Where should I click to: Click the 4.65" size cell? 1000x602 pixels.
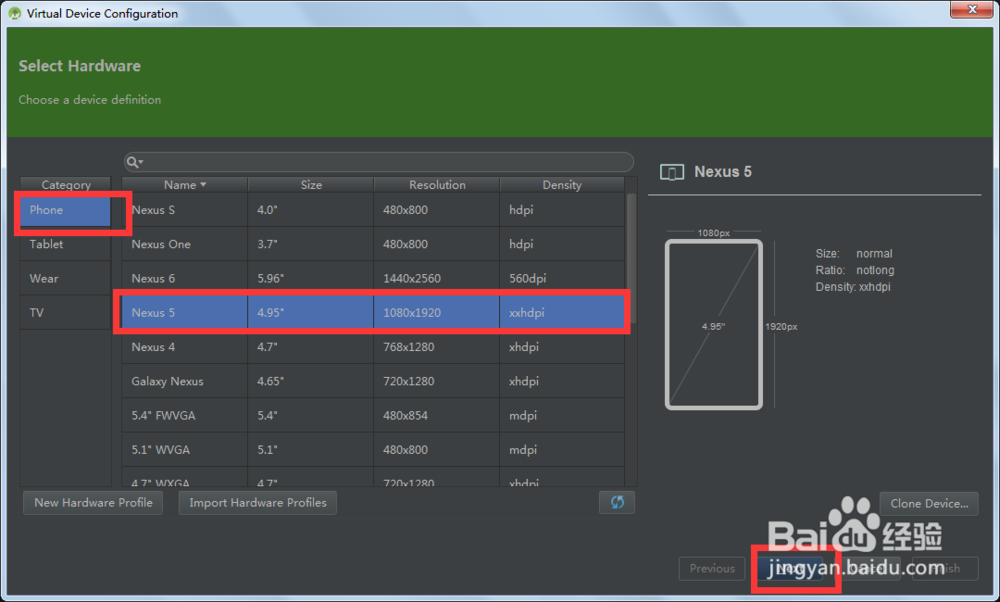click(311, 381)
